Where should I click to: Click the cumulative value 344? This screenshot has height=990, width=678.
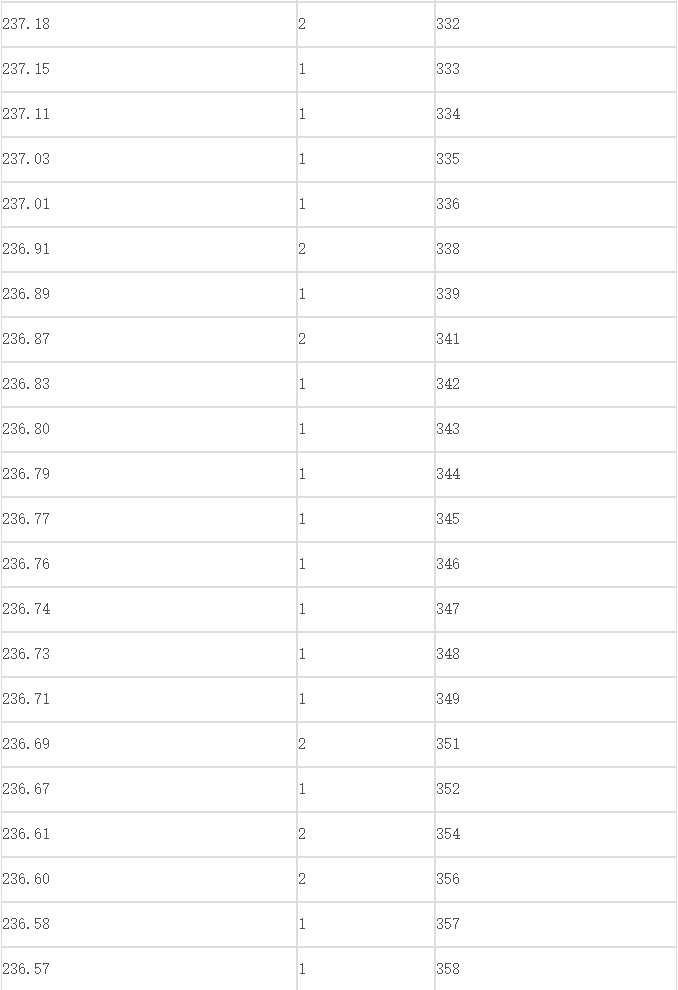(x=556, y=474)
